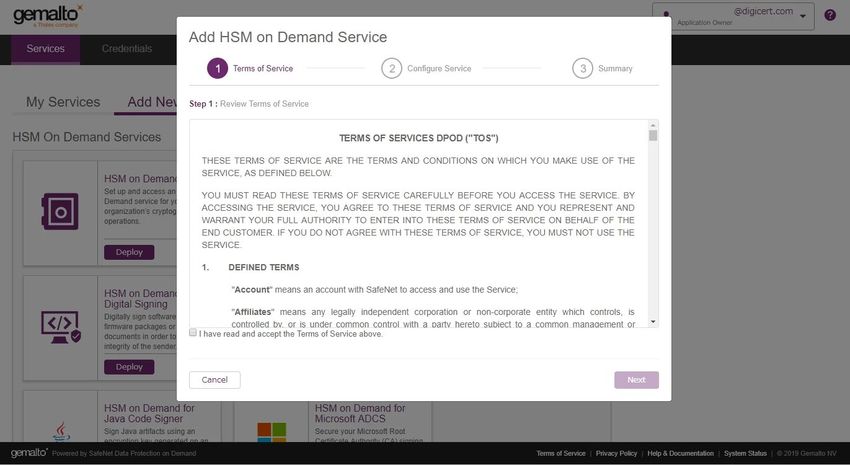
Task: Deploy HSM on Demand Digital Signing
Action: (x=129, y=367)
